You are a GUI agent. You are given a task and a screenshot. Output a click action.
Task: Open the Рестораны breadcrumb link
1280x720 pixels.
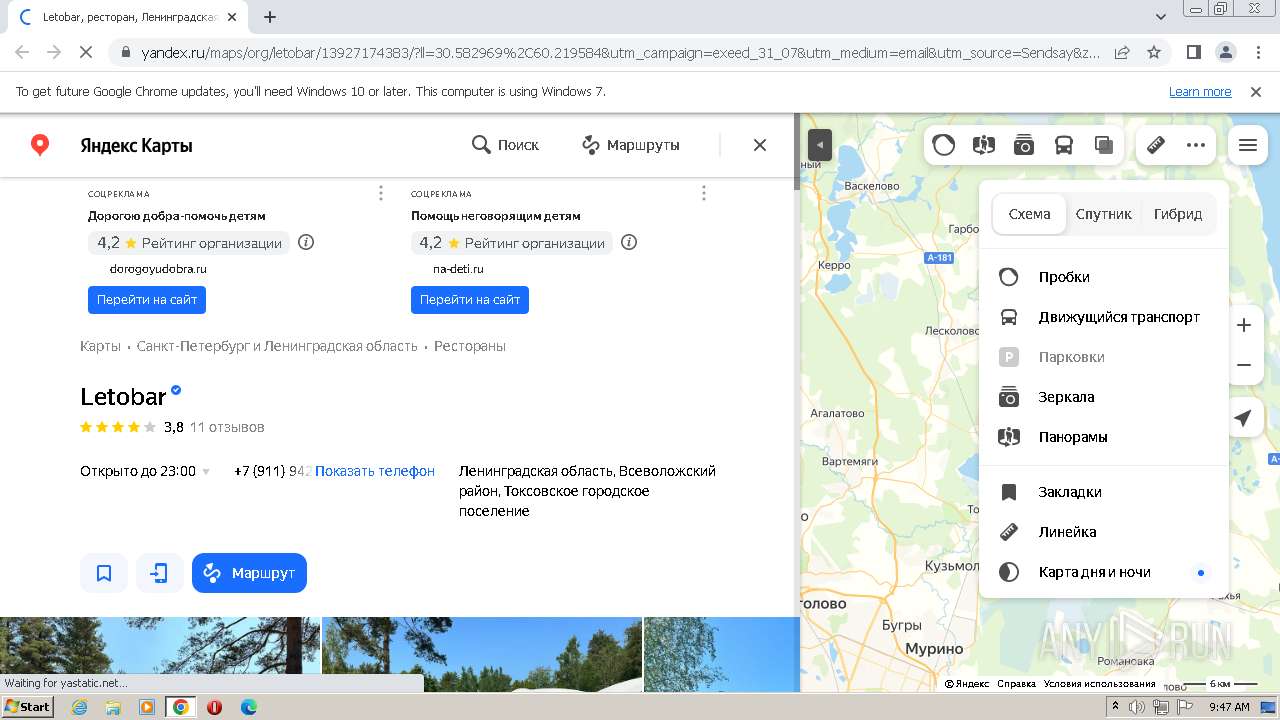pos(470,346)
